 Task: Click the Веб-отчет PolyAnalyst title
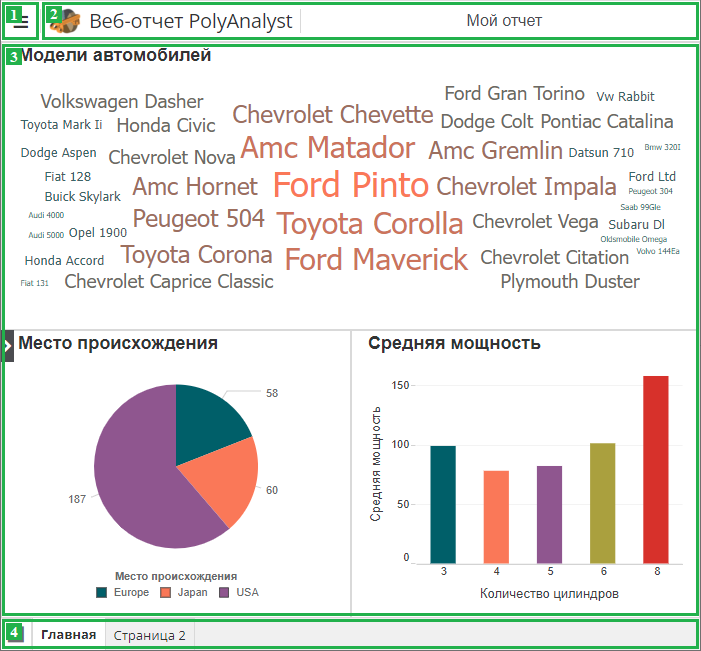(x=191, y=21)
